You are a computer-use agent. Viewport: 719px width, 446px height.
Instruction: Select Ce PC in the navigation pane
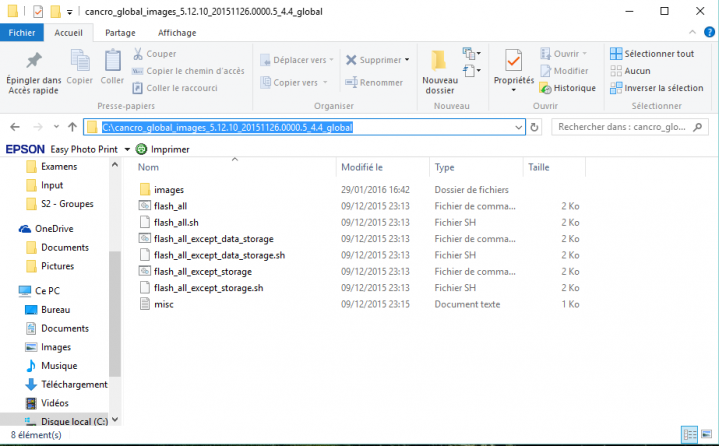[39, 291]
